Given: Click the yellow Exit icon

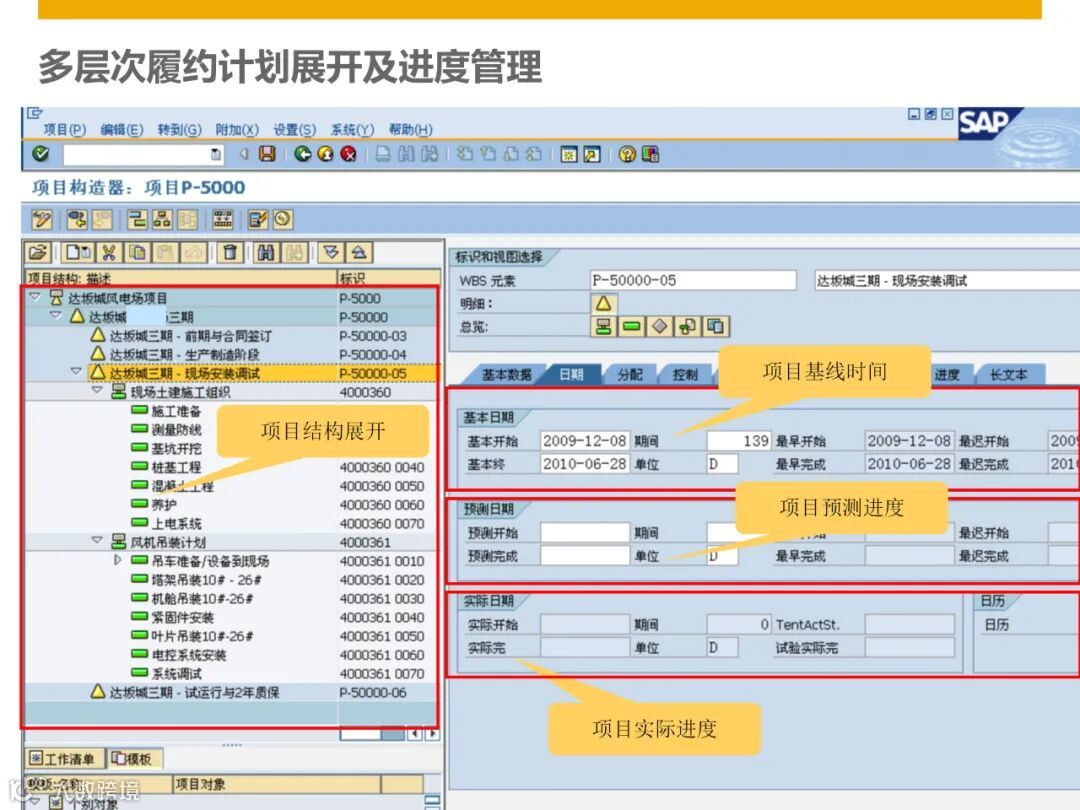Looking at the screenshot, I should pyautogui.click(x=326, y=154).
